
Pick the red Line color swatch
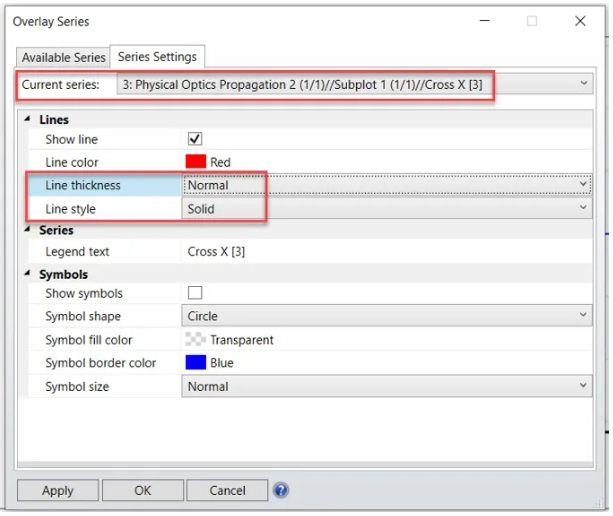point(195,162)
